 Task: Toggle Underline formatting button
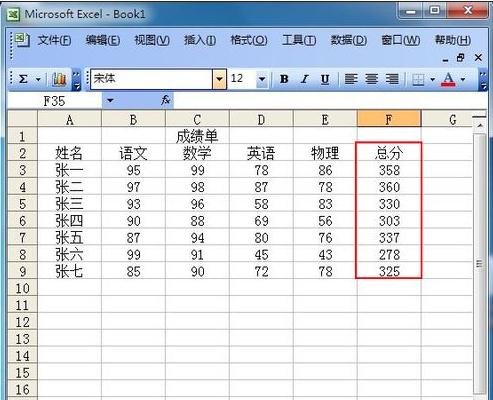point(325,79)
